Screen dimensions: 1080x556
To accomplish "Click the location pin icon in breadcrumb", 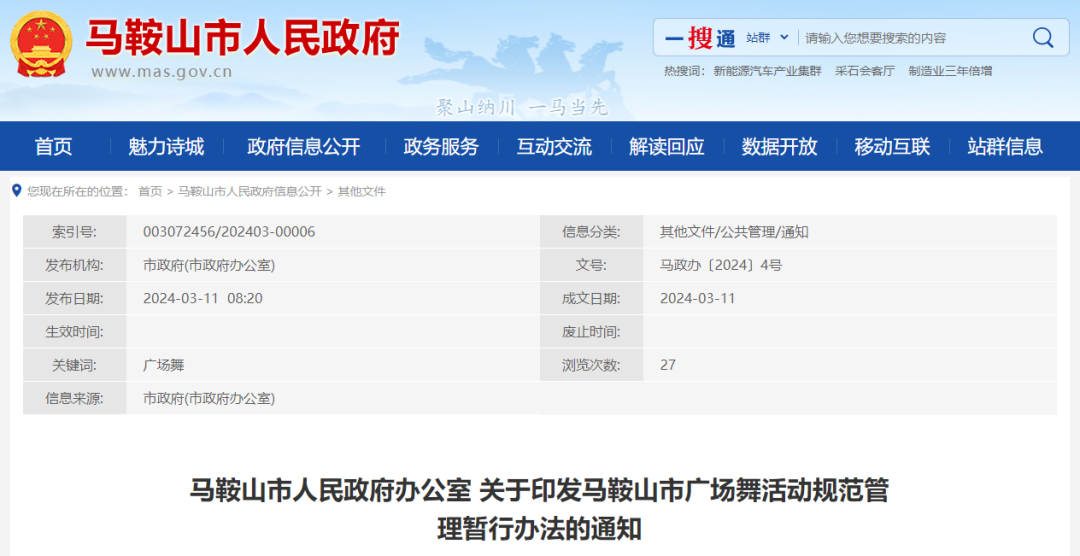I will click(17, 191).
